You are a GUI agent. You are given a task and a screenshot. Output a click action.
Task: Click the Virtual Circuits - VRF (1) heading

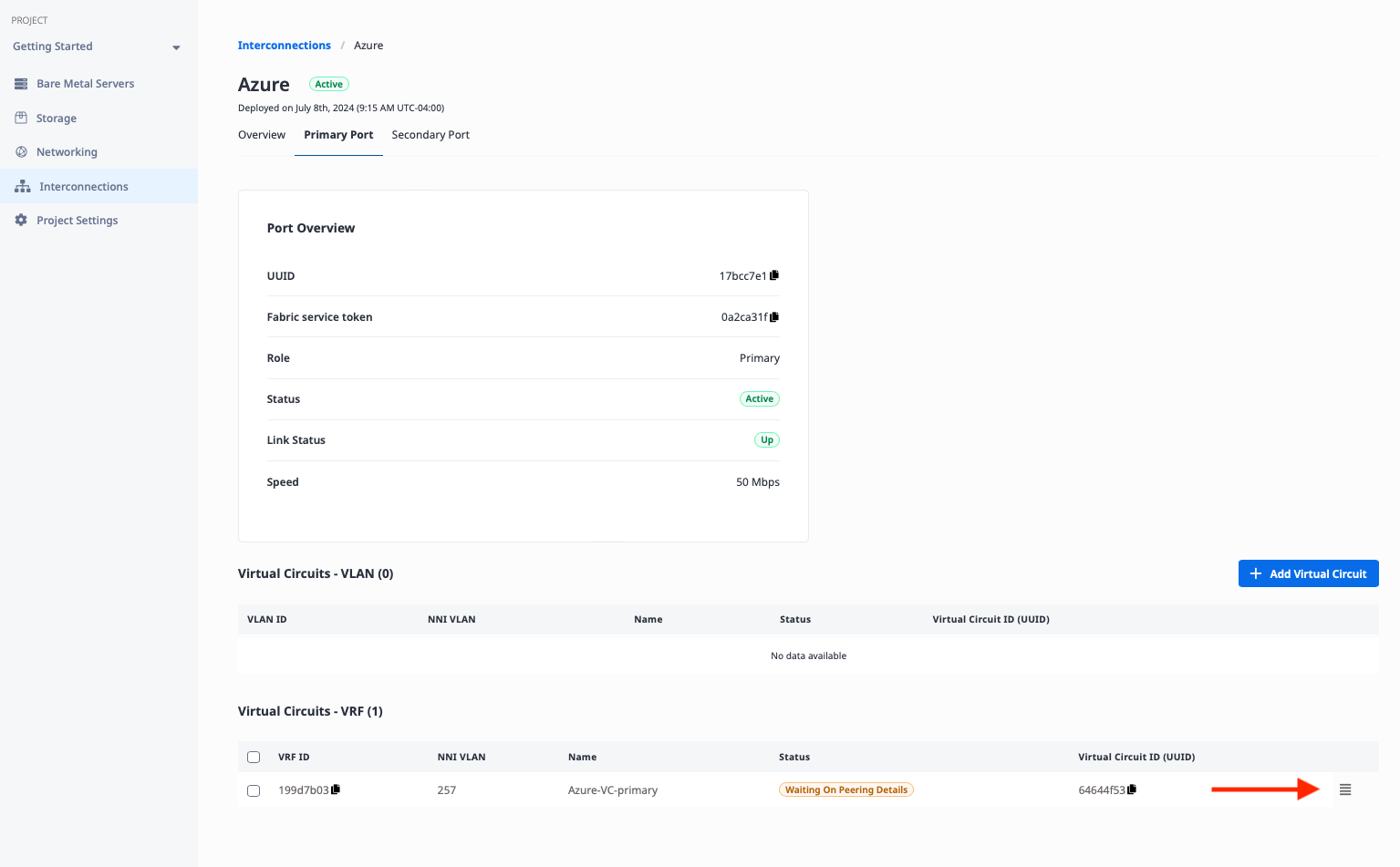(310, 711)
